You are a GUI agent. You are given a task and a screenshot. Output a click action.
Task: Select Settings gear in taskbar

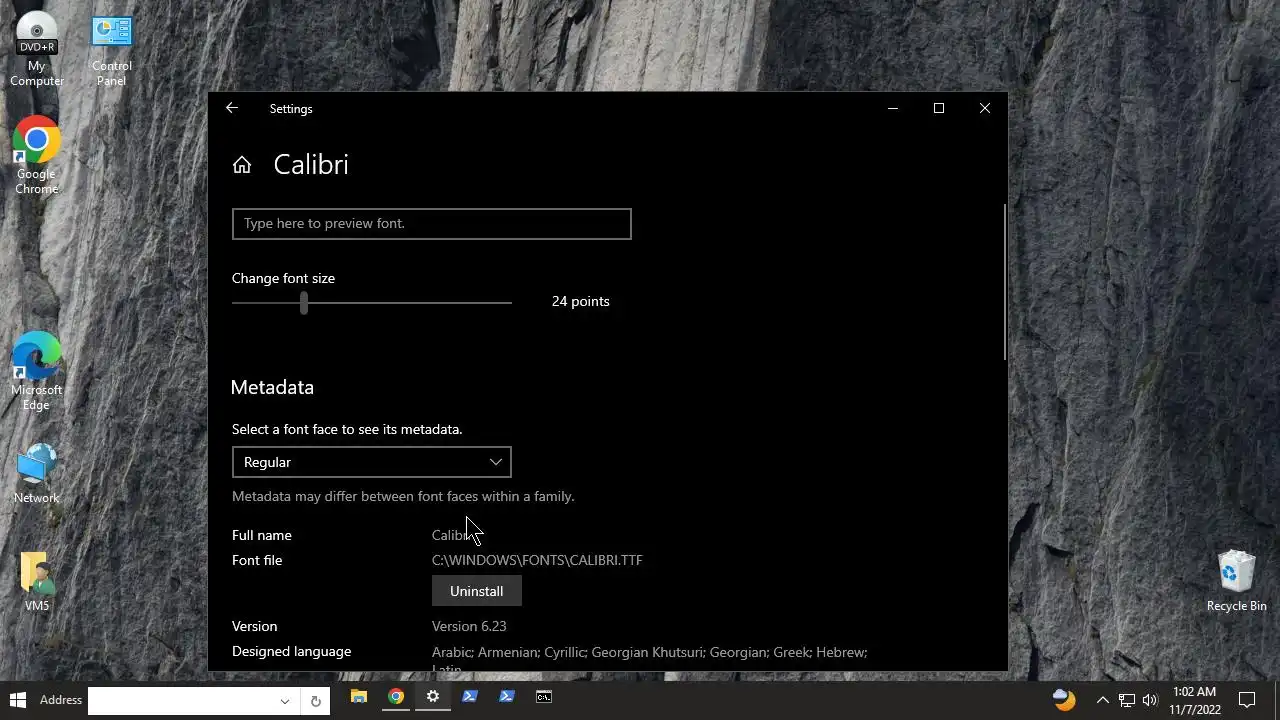click(433, 697)
